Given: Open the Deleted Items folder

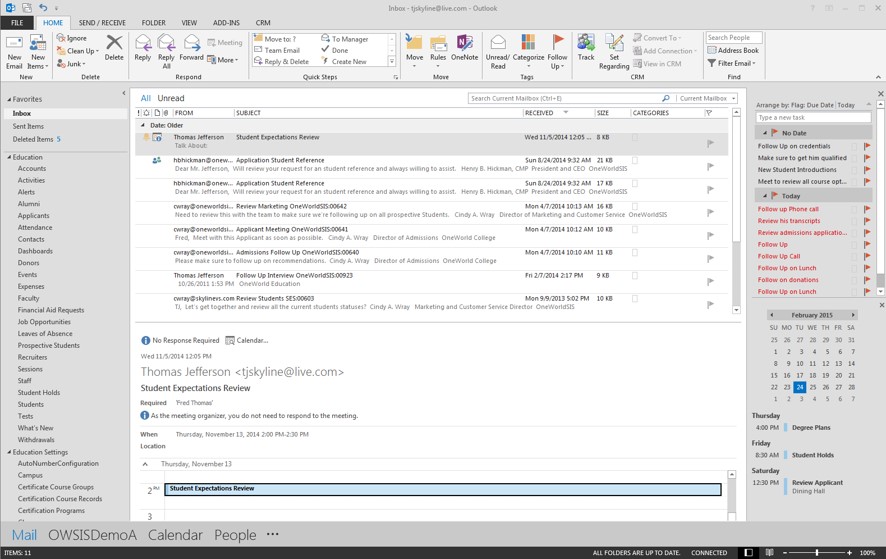Looking at the screenshot, I should click(33, 139).
